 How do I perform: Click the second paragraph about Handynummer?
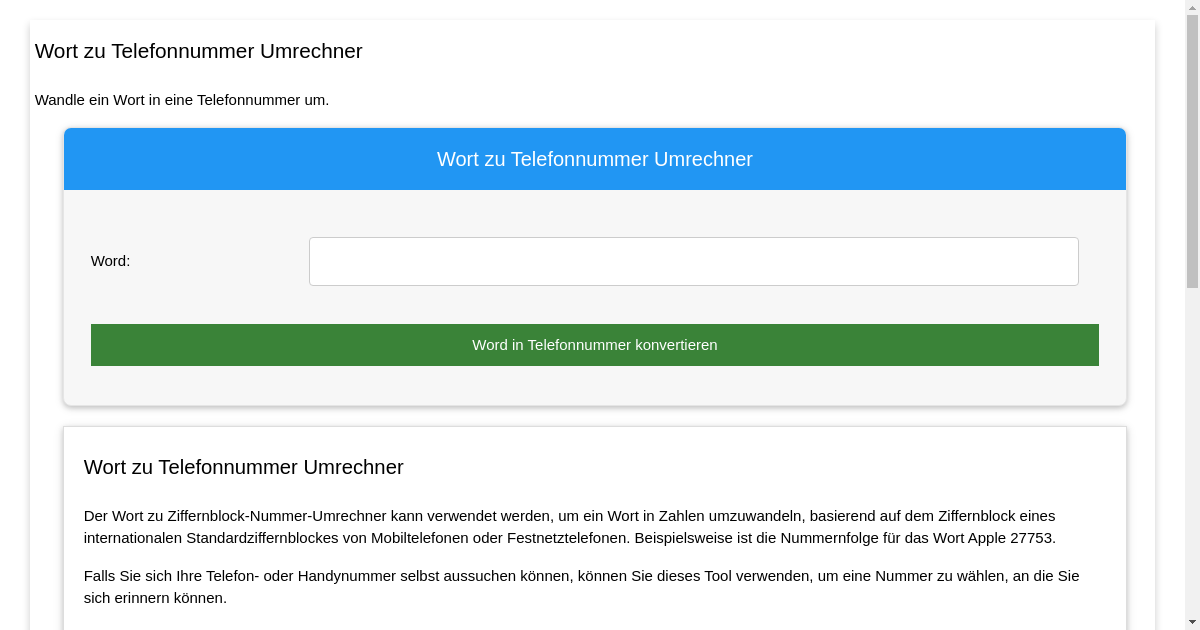[580, 586]
